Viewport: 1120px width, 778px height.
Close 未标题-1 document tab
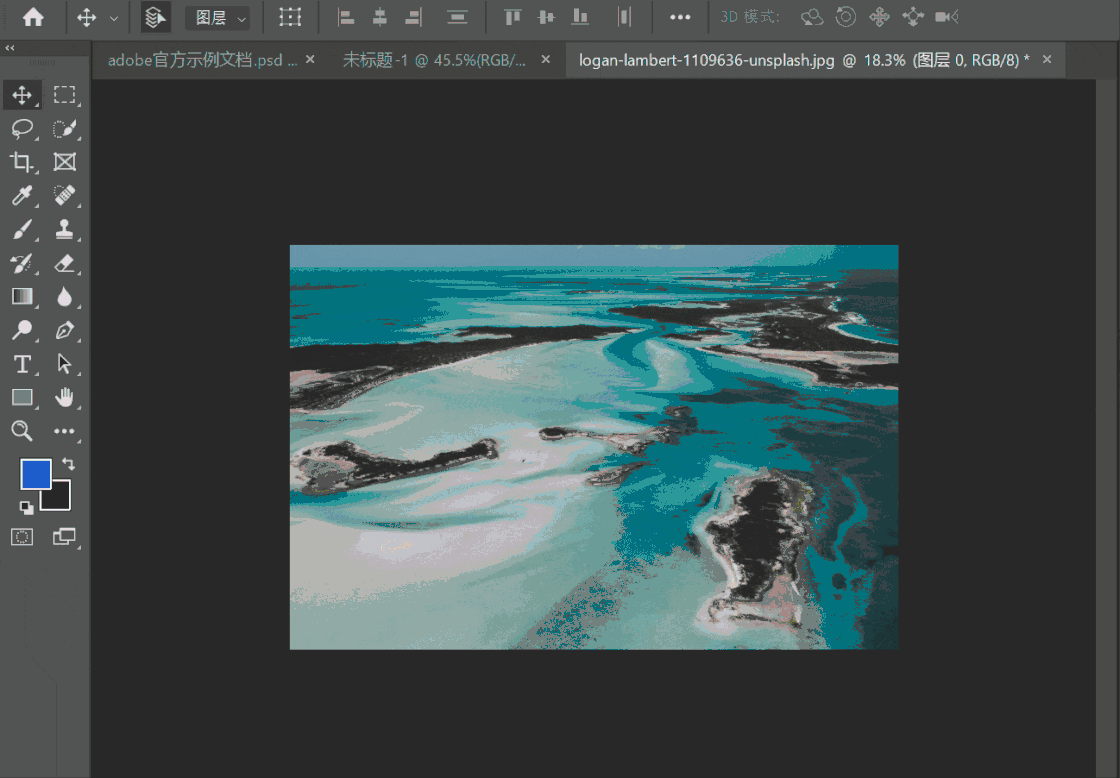(546, 59)
